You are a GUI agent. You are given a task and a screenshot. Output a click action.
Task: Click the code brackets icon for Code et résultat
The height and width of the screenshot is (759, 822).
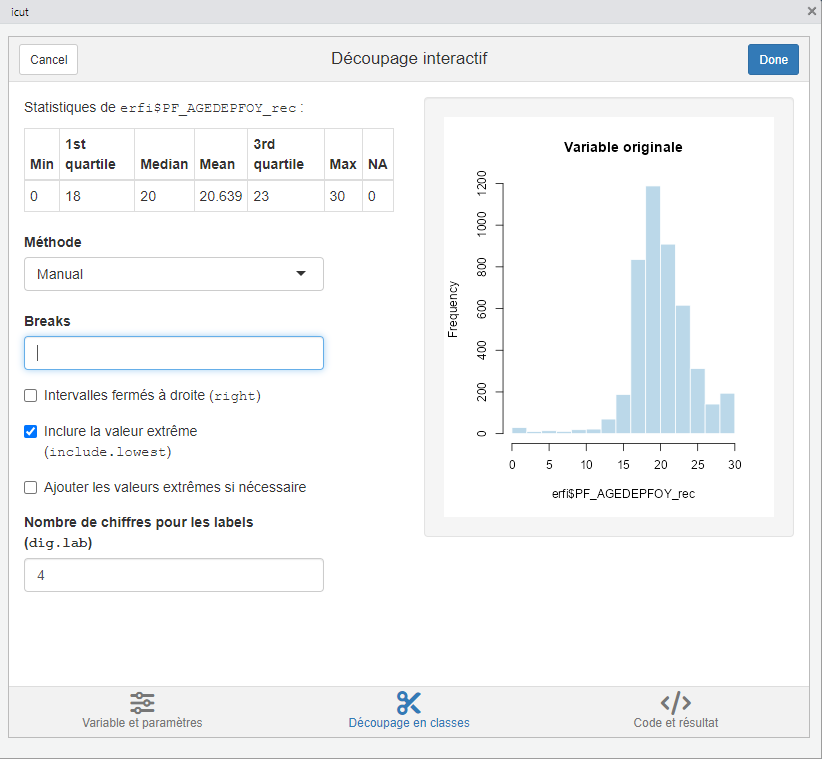pos(675,702)
